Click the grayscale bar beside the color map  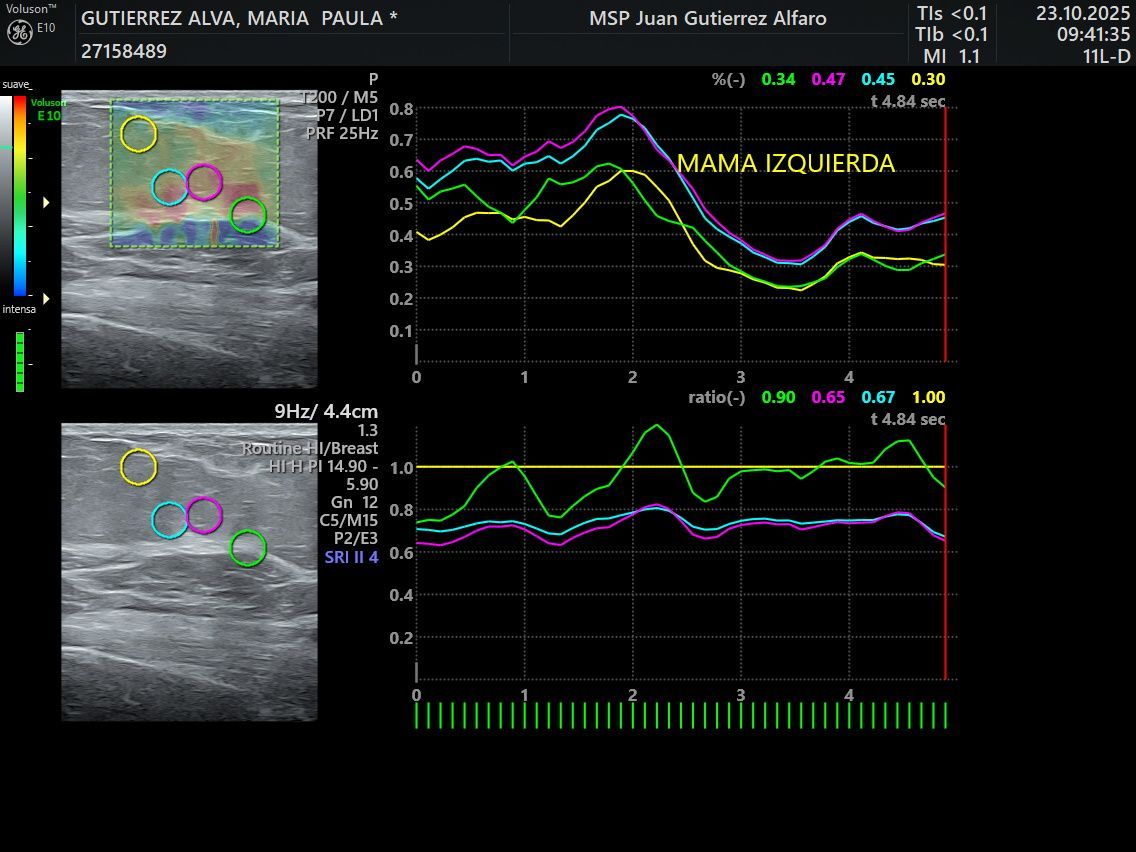(x=6, y=196)
